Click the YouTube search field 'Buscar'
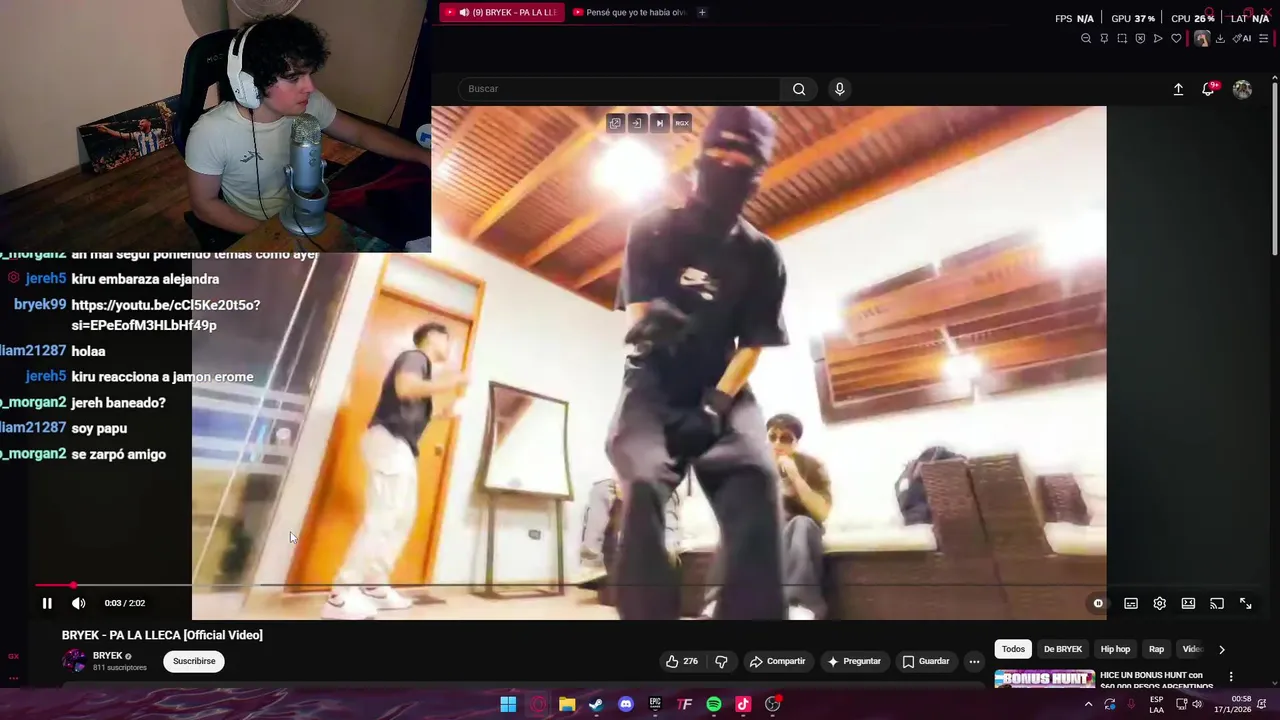 click(x=620, y=89)
